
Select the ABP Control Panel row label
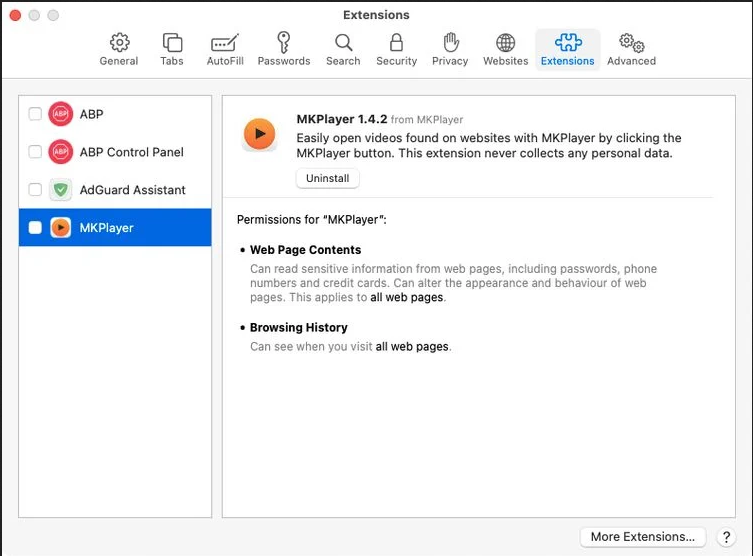pos(132,152)
